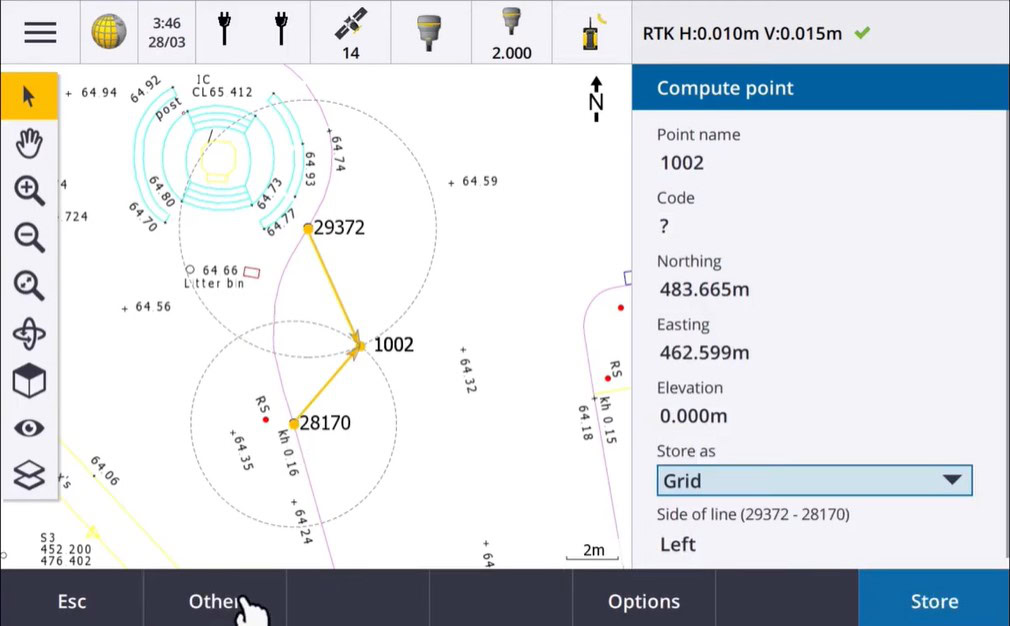Open the predefined 3D view cube
The image size is (1010, 626).
coord(29,381)
